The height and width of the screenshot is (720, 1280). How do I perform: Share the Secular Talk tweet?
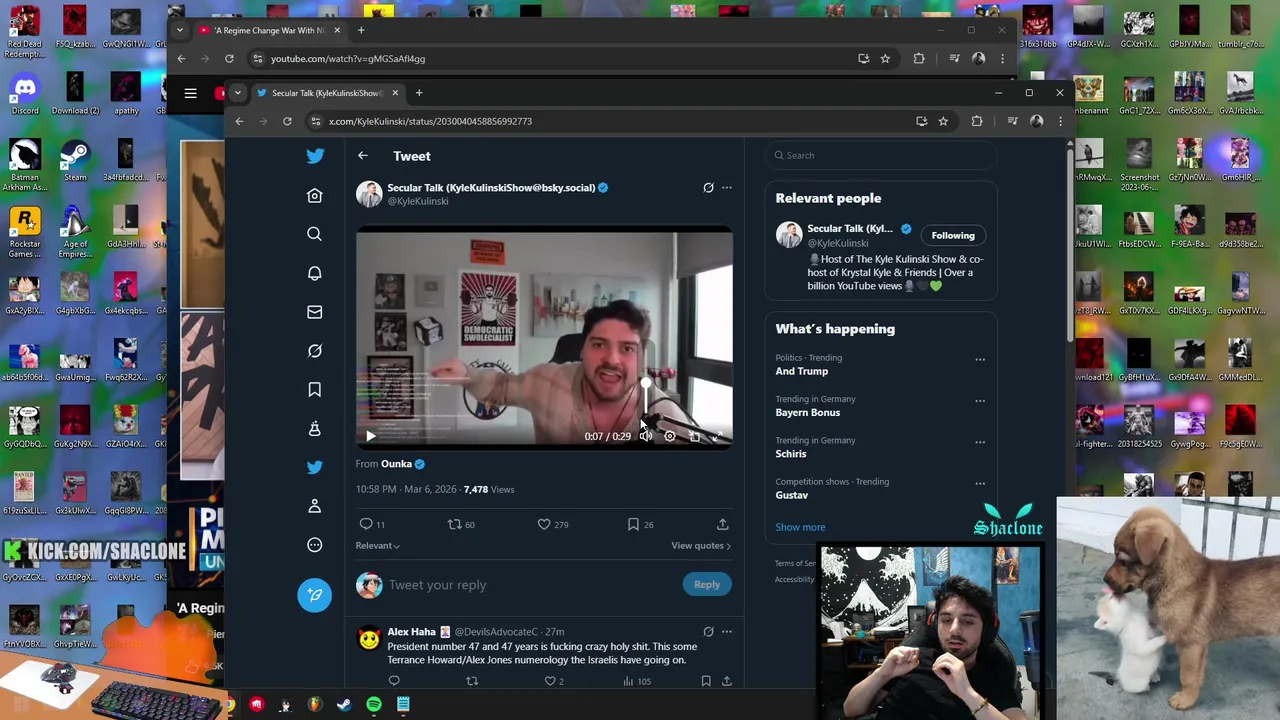(x=722, y=524)
